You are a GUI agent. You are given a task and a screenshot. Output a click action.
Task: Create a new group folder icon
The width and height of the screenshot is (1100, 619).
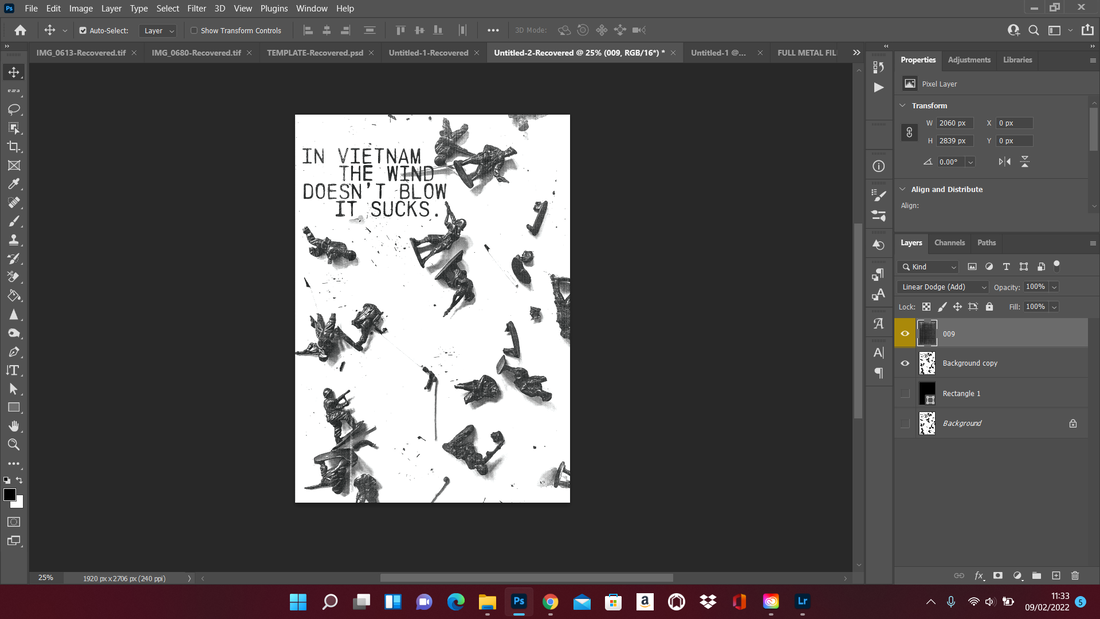point(1037,575)
